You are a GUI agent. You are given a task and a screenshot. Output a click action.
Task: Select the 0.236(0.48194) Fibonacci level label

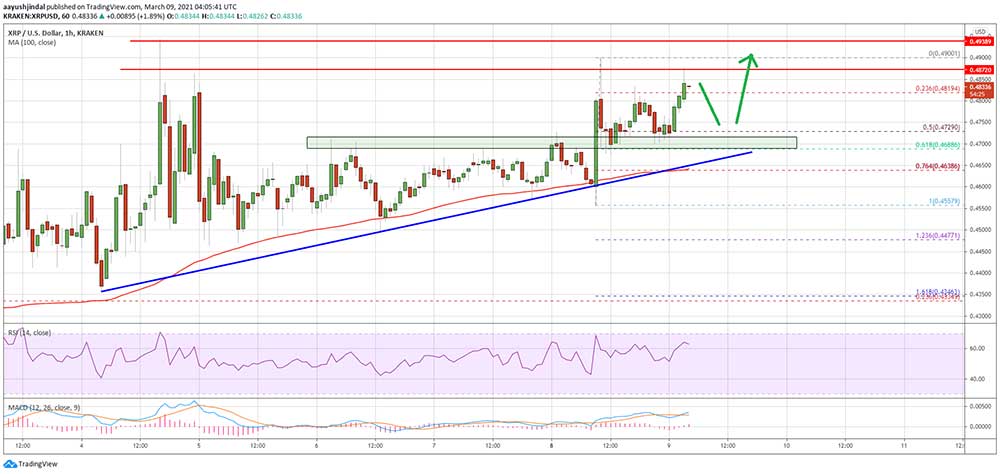938,90
